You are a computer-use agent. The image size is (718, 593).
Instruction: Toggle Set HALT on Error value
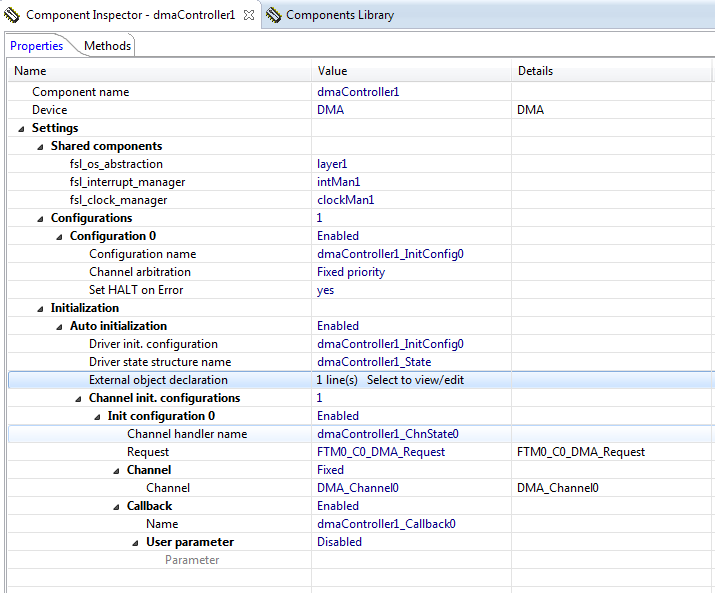326,290
